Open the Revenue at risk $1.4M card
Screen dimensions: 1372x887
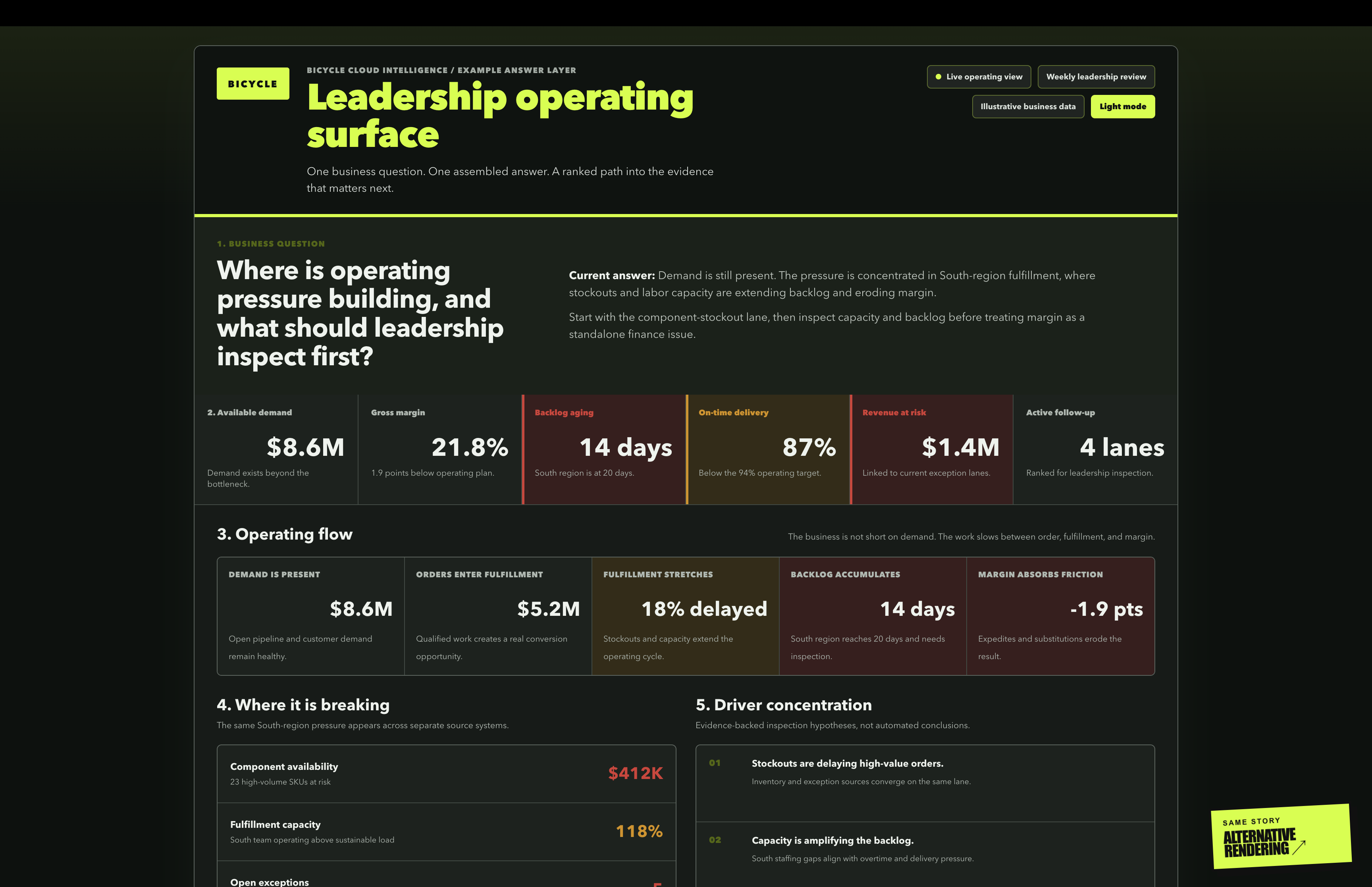931,449
